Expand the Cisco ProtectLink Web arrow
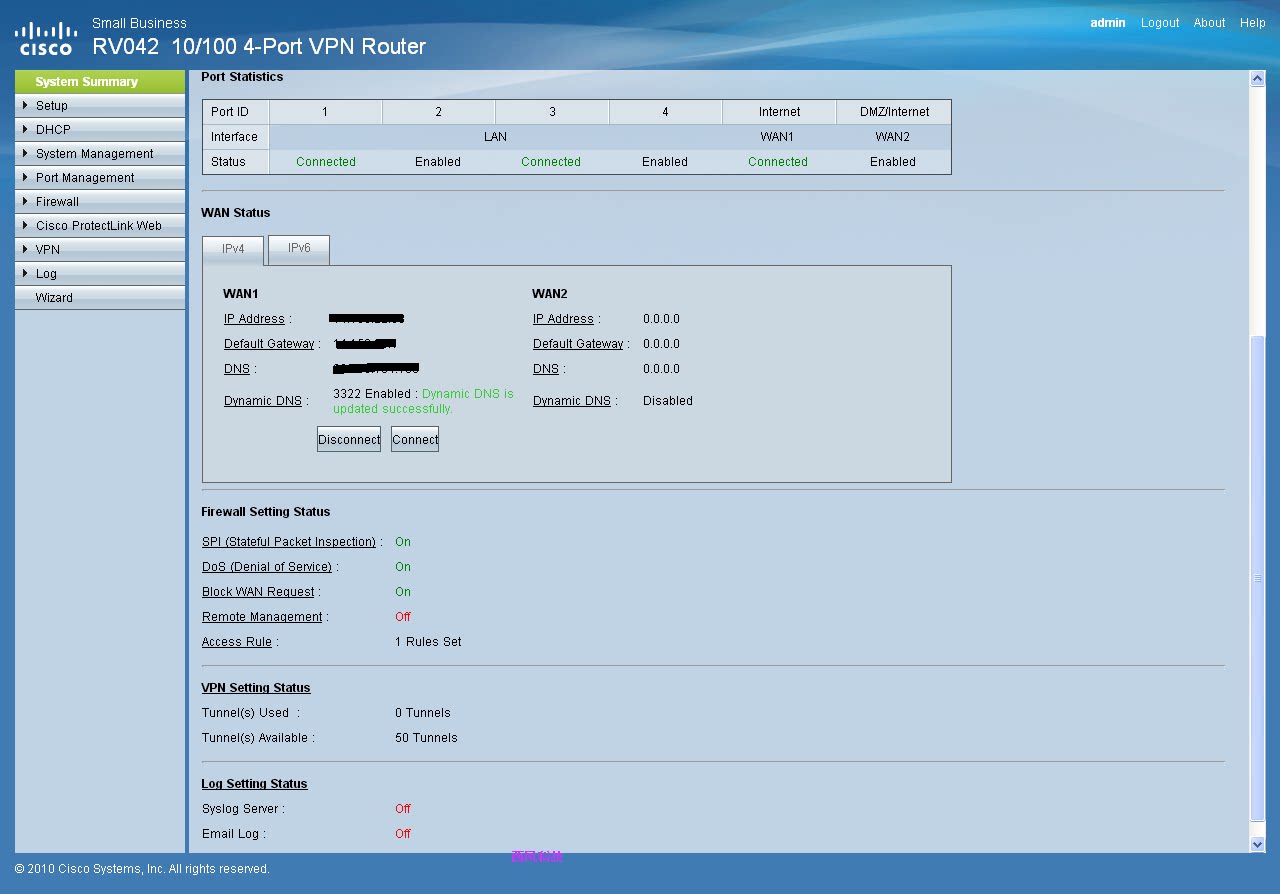This screenshot has height=894, width=1280. click(25, 225)
